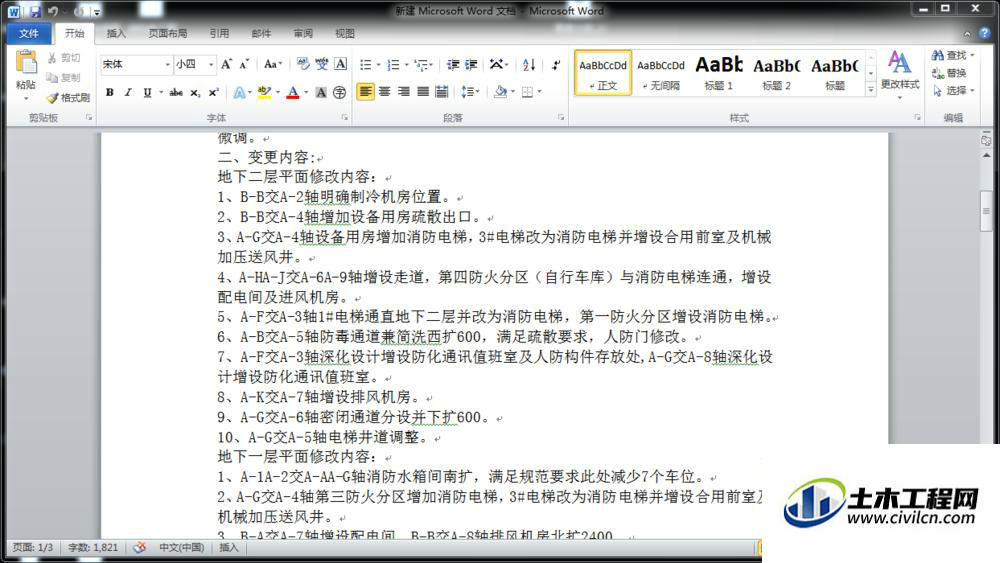Switch to the 视图 View tab
This screenshot has width=1000, height=563.
pyautogui.click(x=344, y=33)
